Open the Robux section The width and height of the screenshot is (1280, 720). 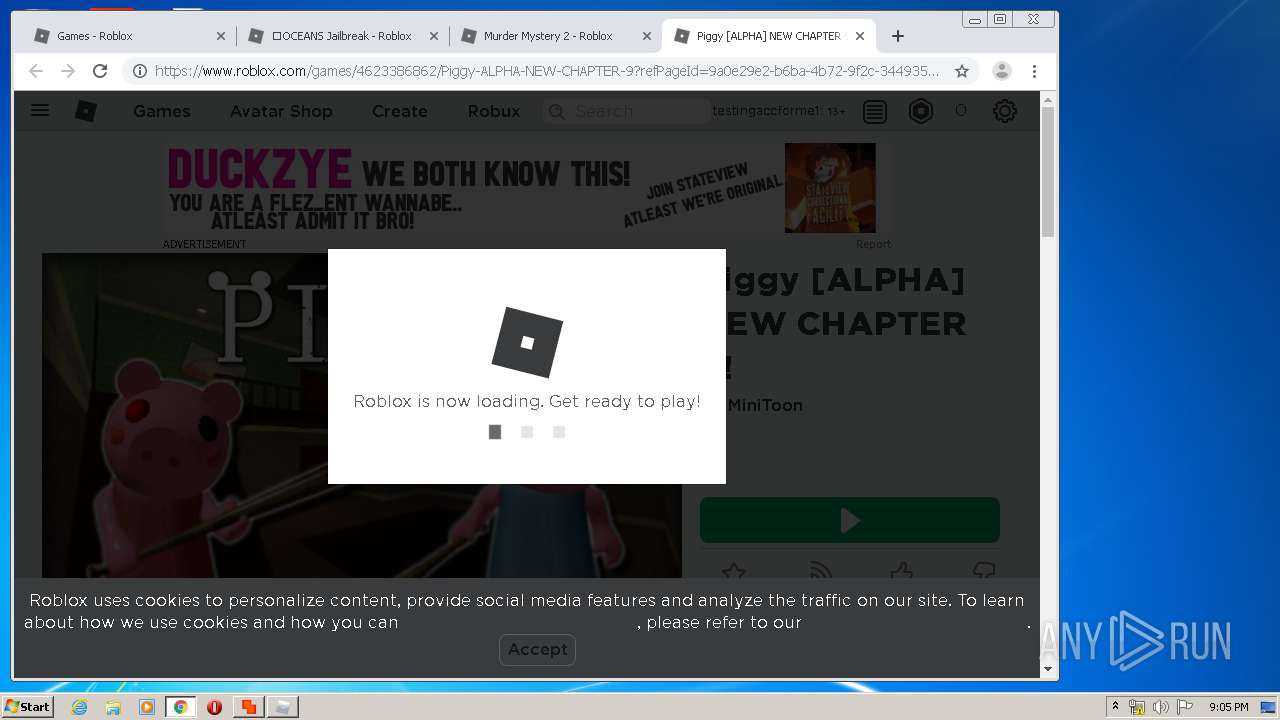494,111
